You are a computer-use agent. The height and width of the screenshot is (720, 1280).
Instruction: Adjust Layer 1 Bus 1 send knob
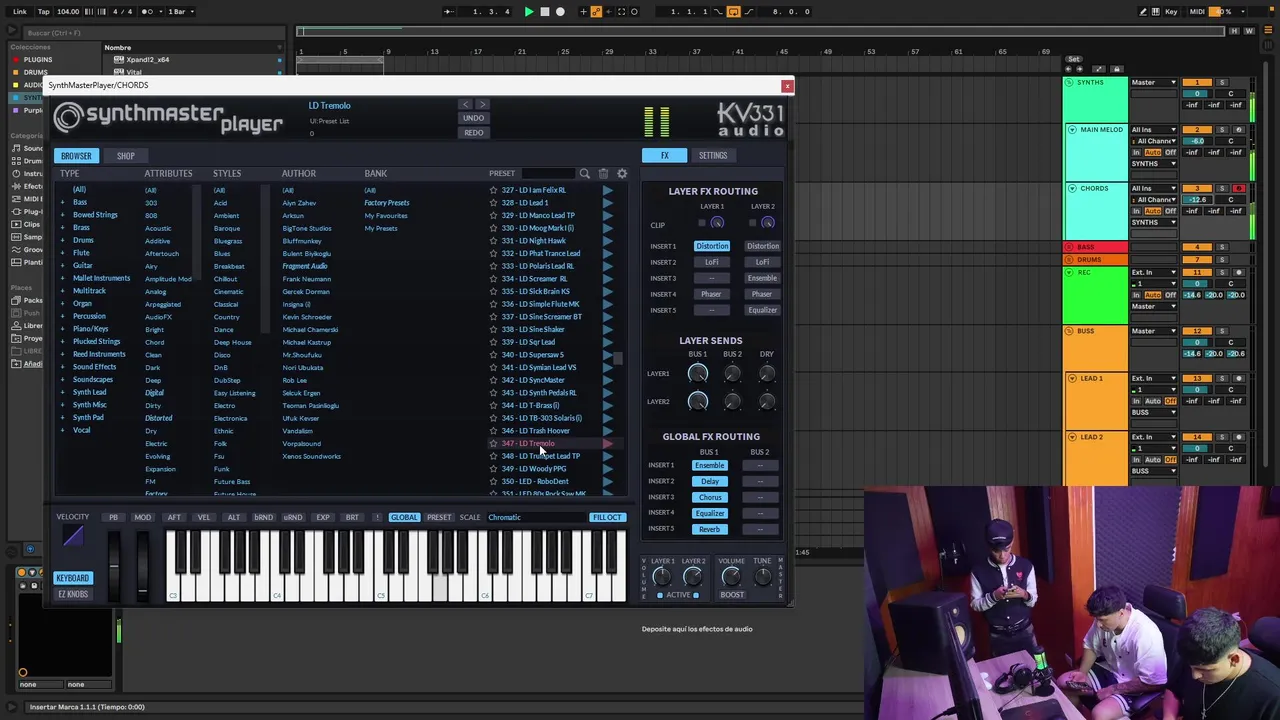tap(698, 374)
